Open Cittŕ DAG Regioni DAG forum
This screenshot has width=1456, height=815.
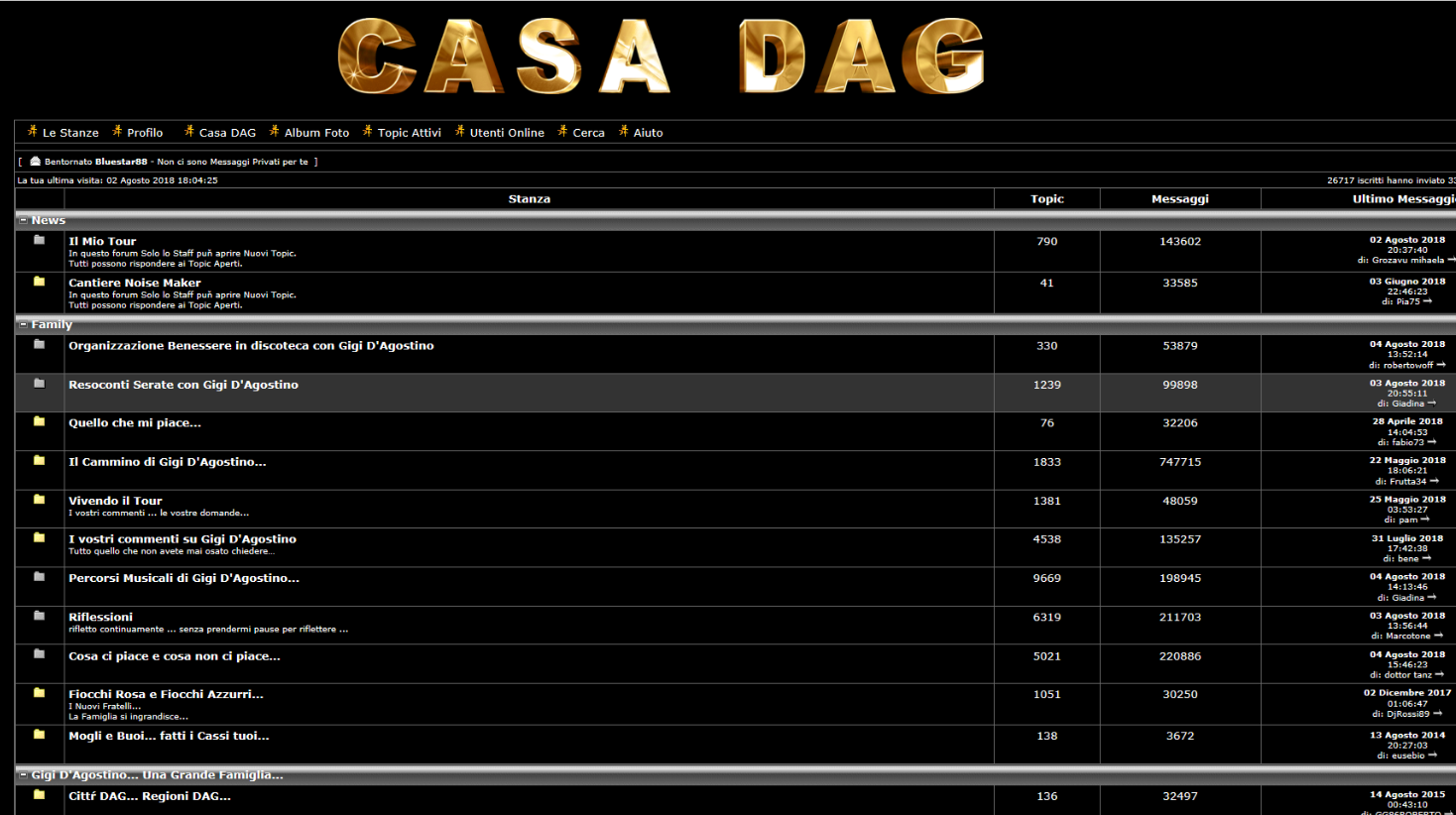(x=150, y=796)
